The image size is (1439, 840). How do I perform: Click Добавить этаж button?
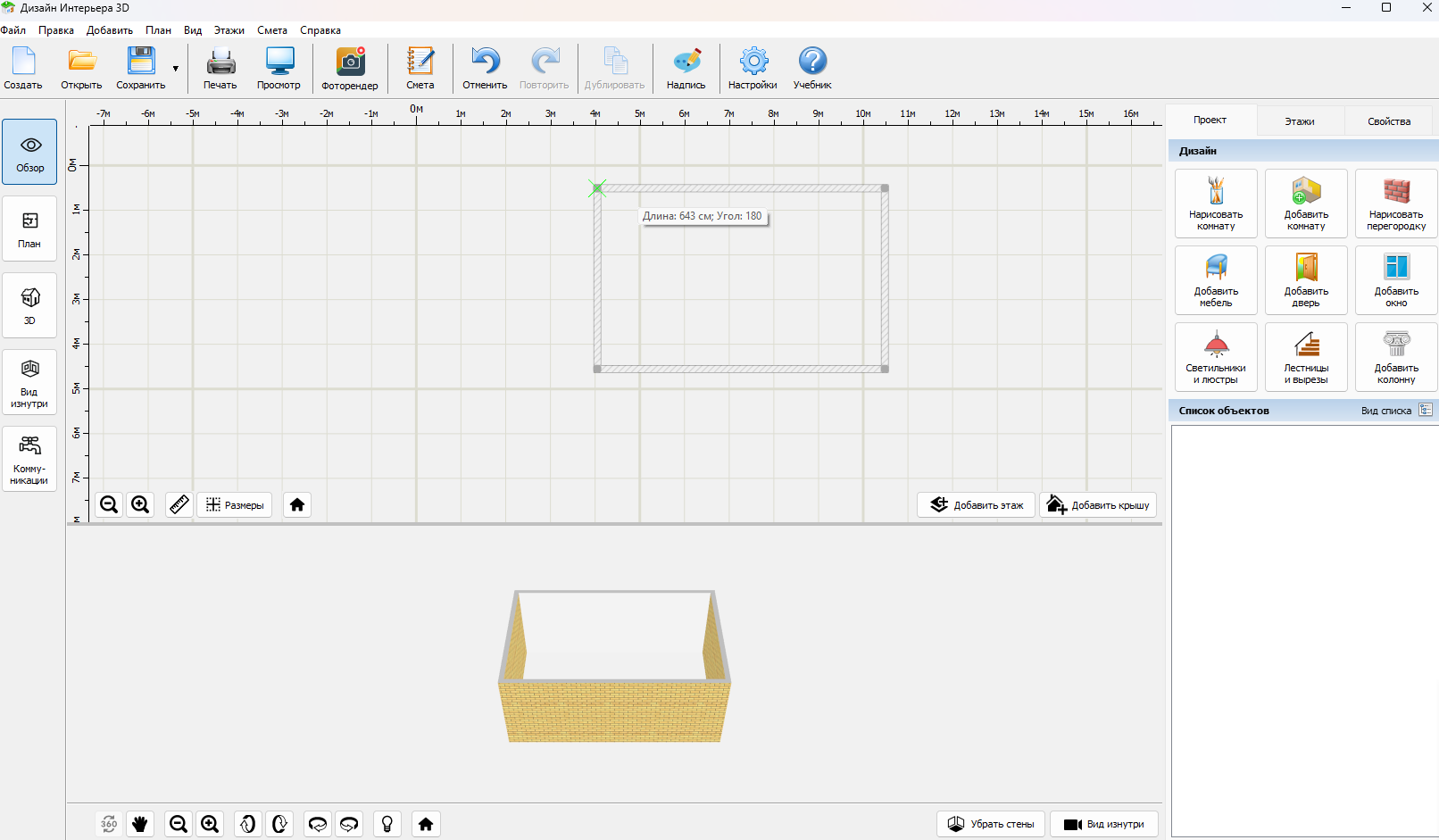click(x=977, y=505)
